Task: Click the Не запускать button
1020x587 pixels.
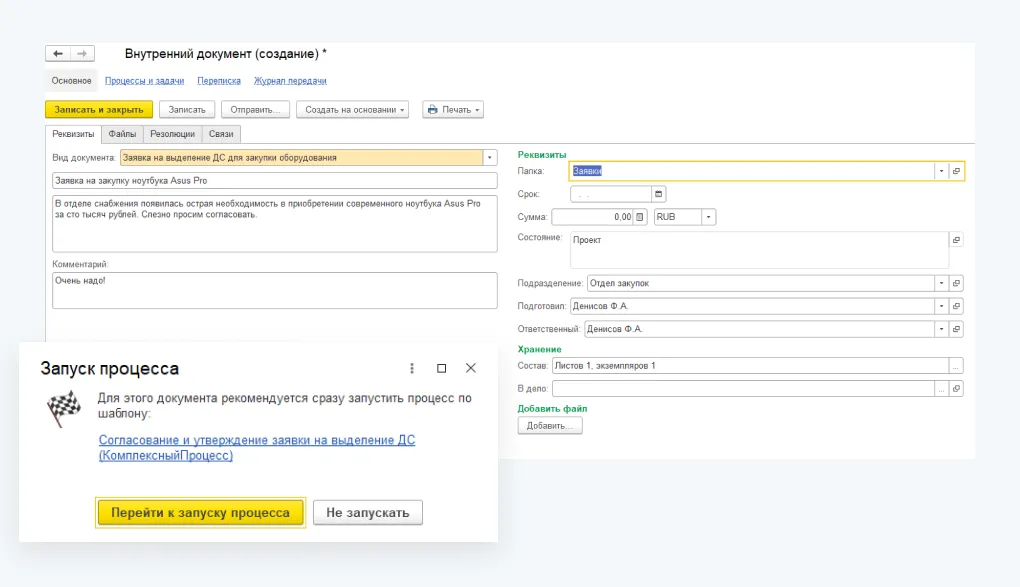Action: pos(367,512)
